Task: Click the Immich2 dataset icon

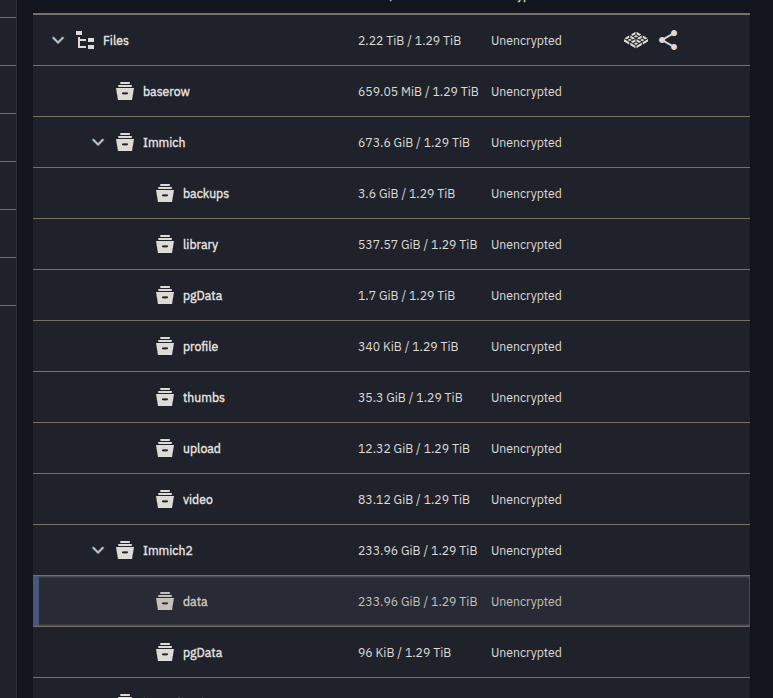Action: pos(125,551)
